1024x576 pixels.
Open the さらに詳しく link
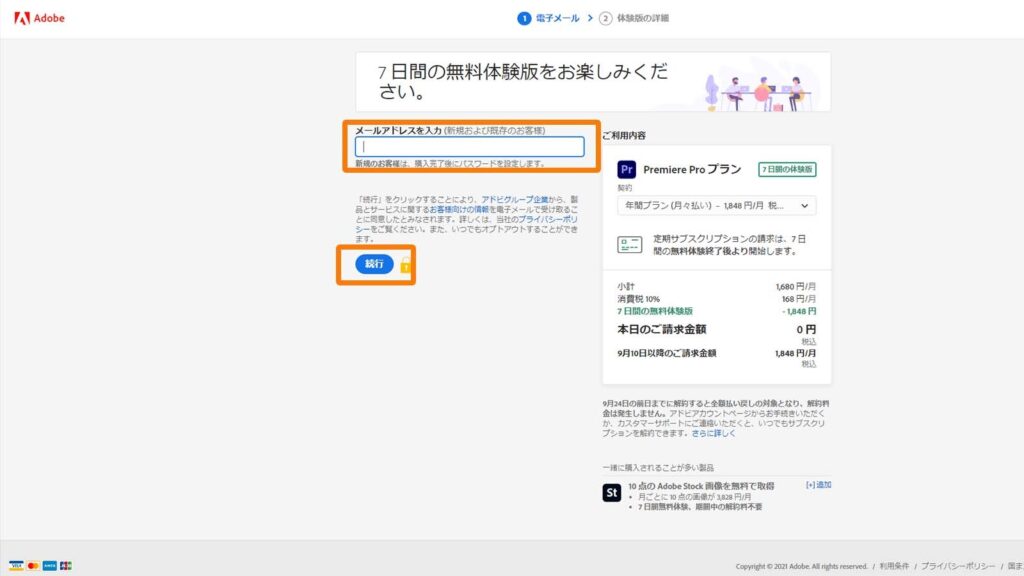tap(713, 433)
